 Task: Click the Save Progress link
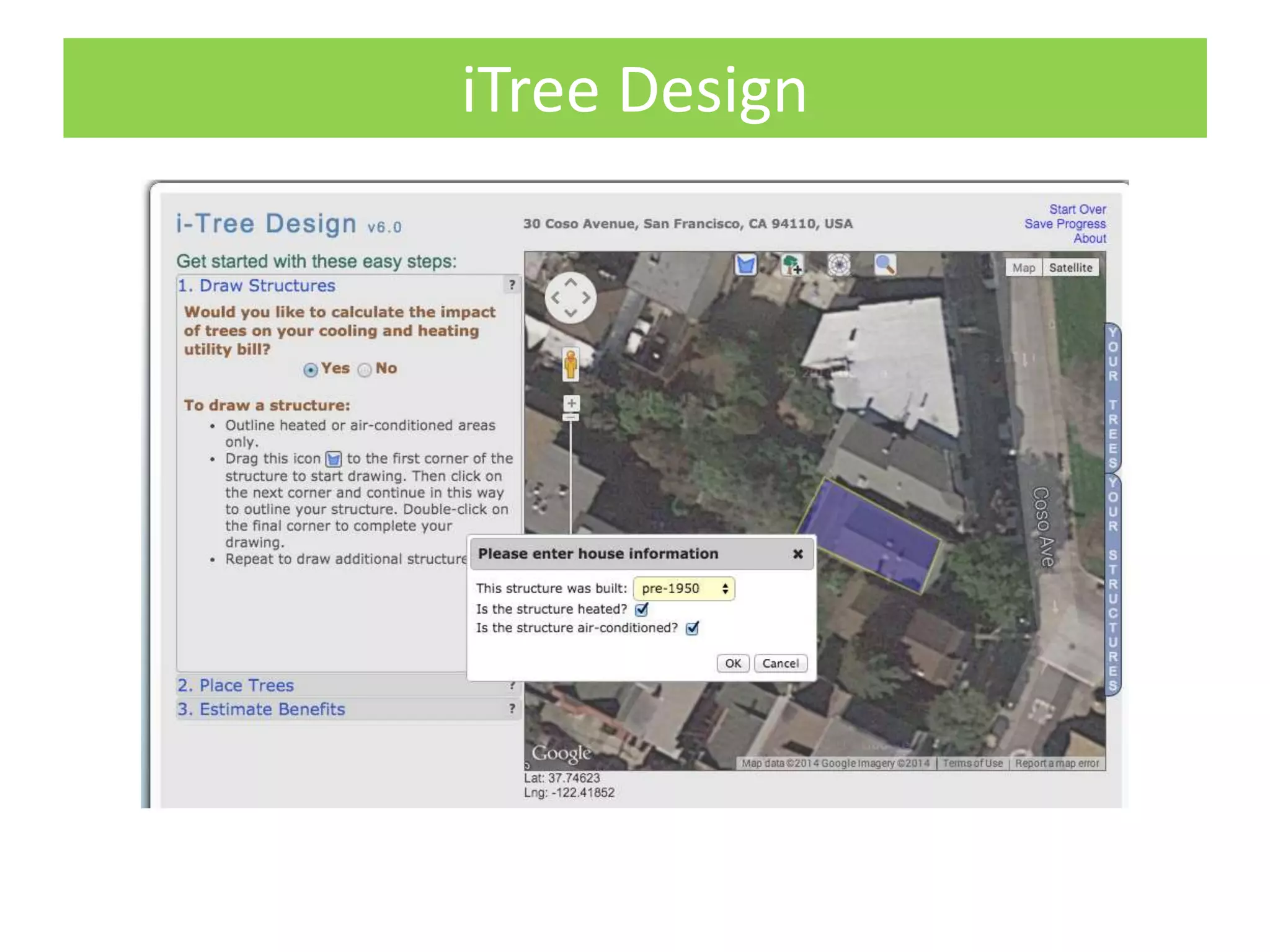tap(1065, 224)
